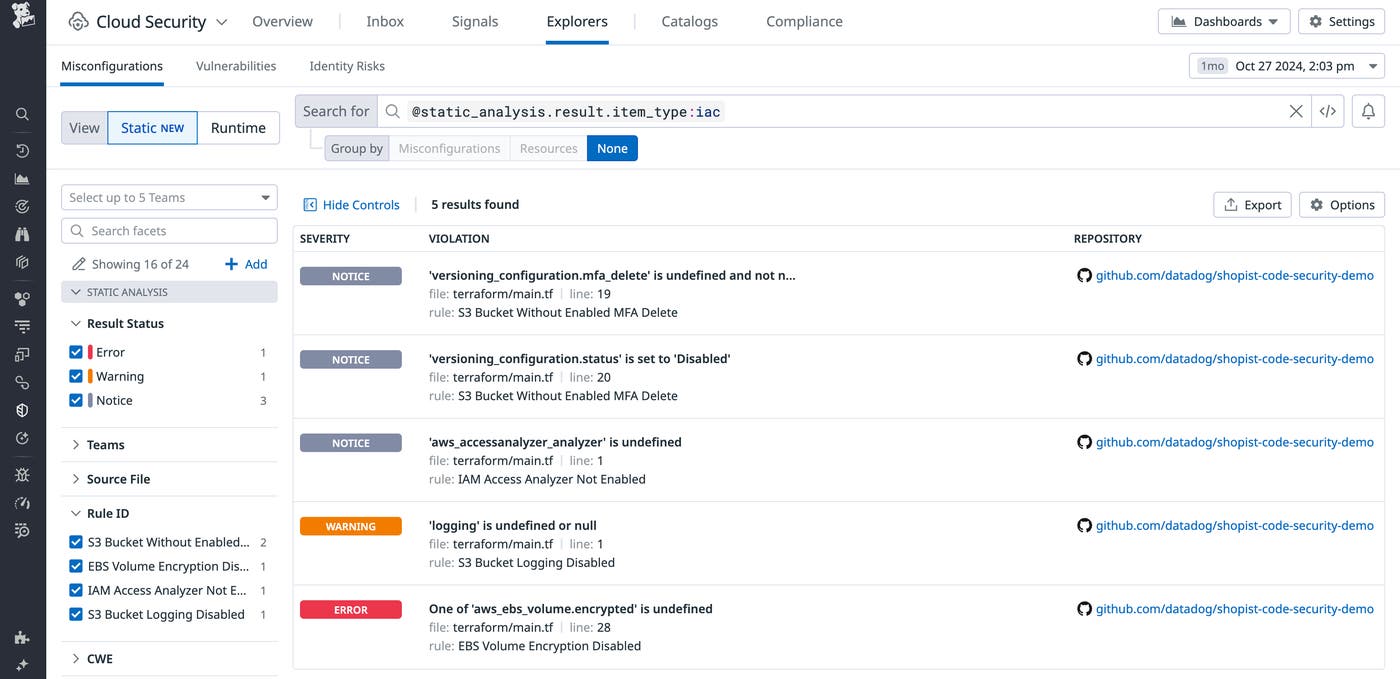The image size is (1400, 679).
Task: Uncheck the Error result status filter
Action: pos(75,352)
